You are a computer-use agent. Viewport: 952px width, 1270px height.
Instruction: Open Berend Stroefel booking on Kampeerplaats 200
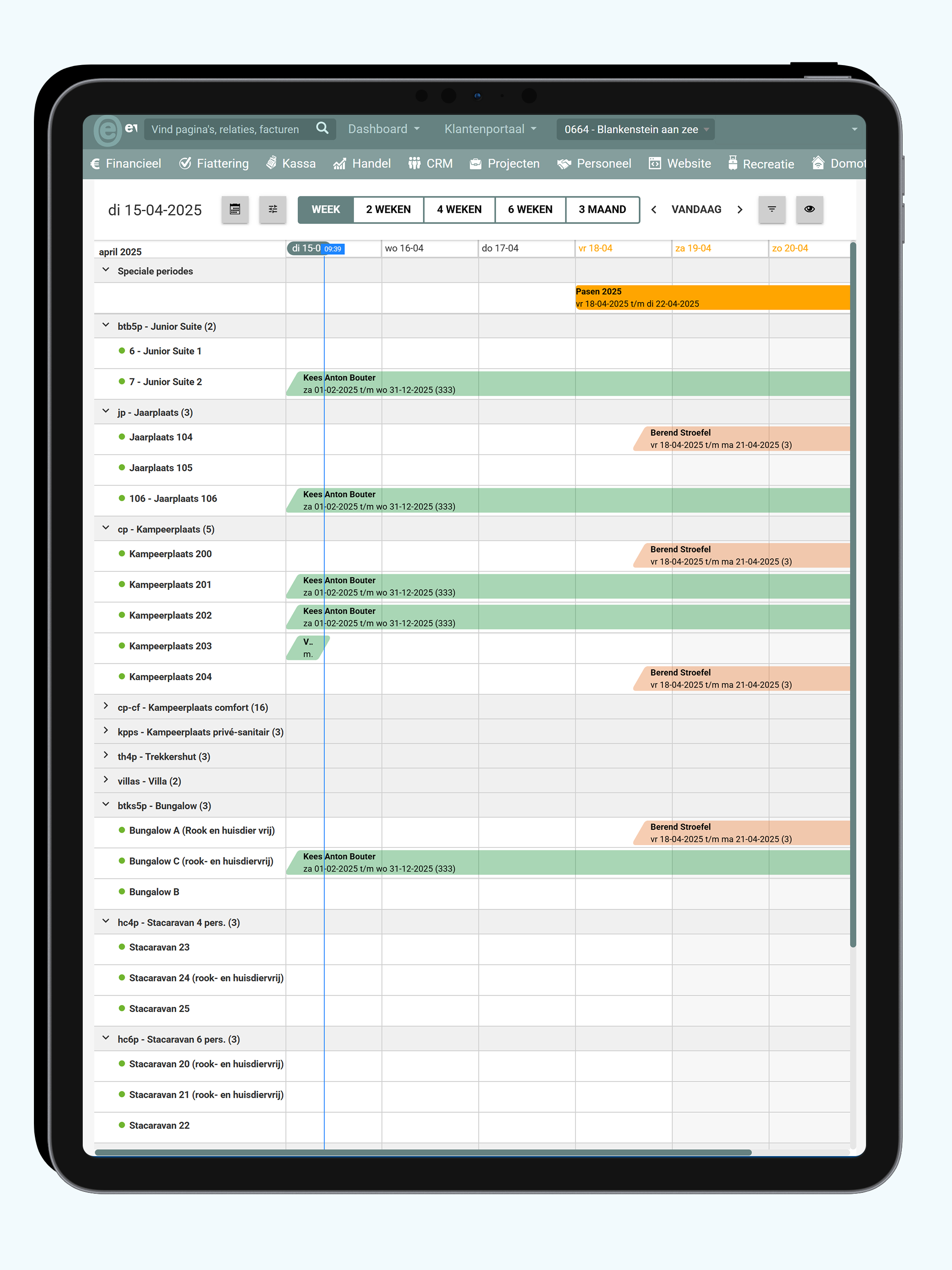(742, 555)
